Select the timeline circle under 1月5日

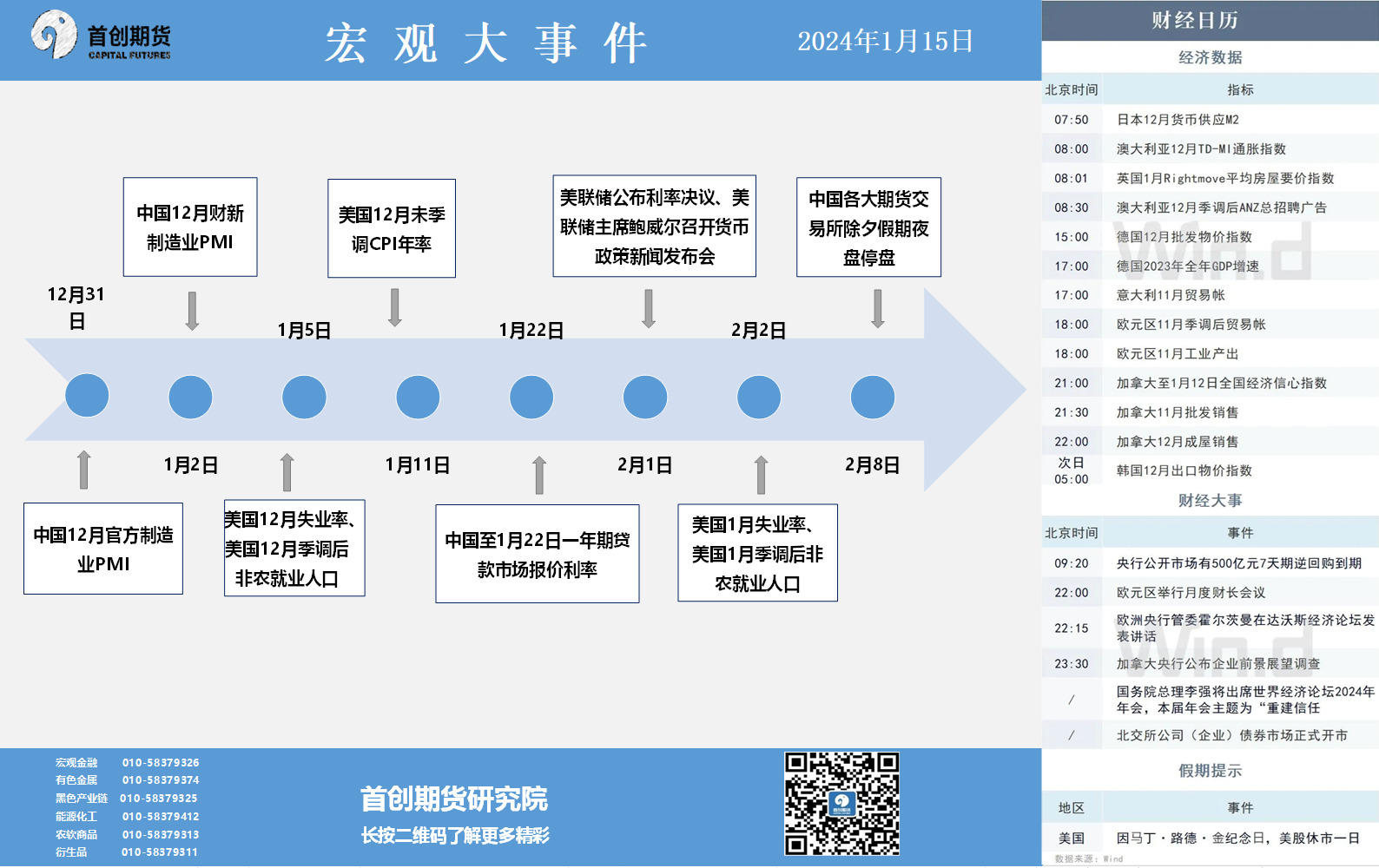tap(304, 397)
